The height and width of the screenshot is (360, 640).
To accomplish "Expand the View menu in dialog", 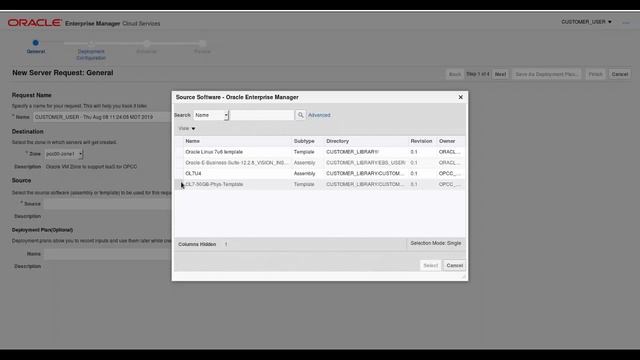I will click(187, 129).
